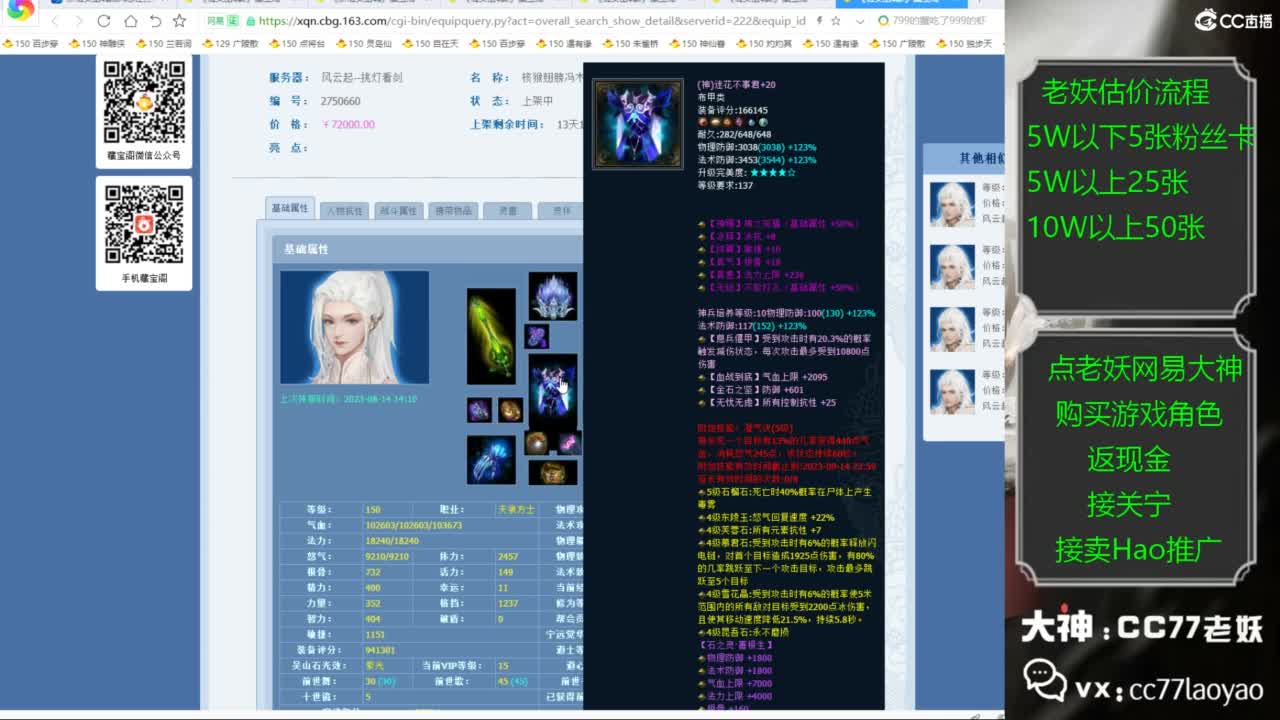1280x720 pixels.
Task: Click the browser logo icon at the top left
Action: (21, 10)
